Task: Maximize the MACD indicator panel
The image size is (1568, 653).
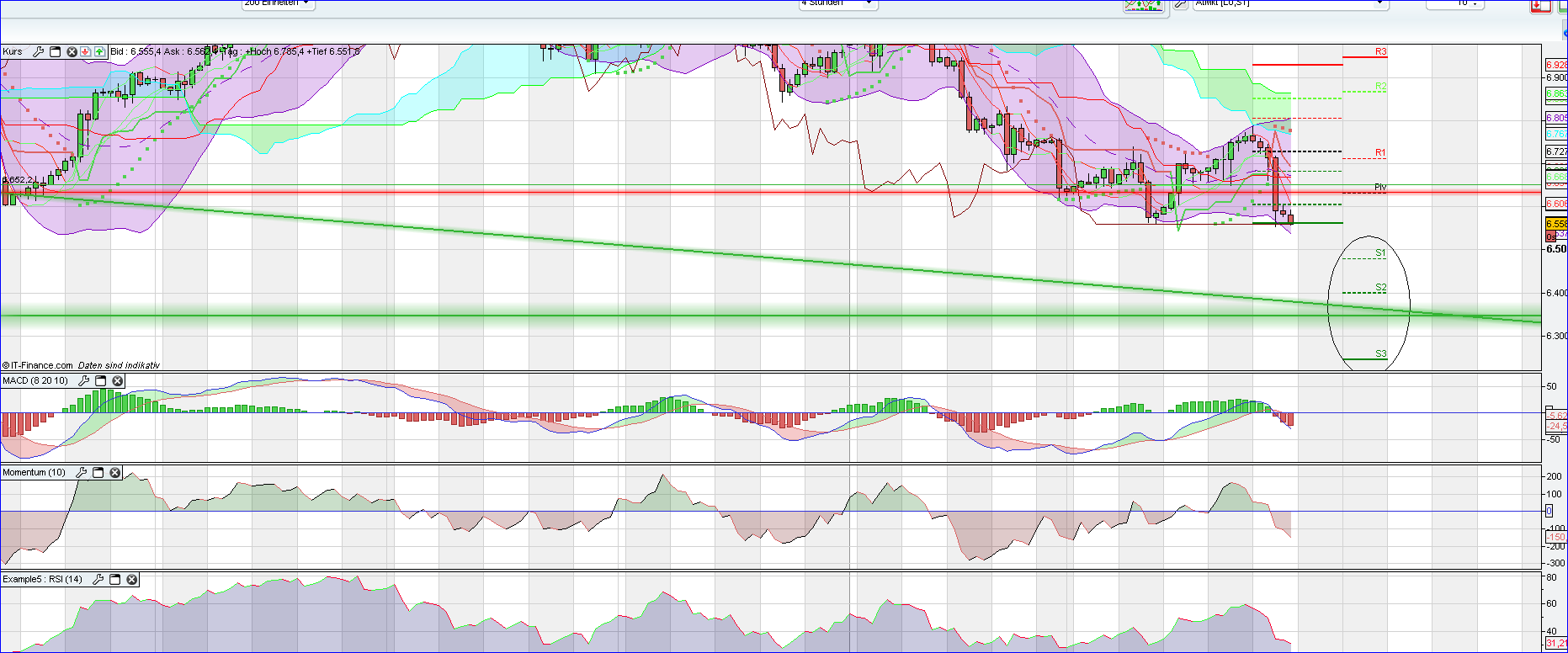Action: [101, 381]
